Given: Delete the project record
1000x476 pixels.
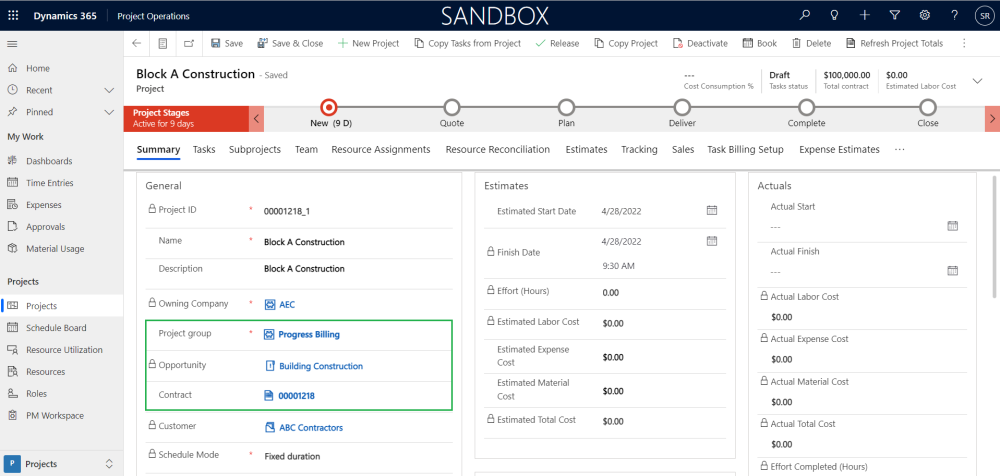Looking at the screenshot, I should tap(811, 43).
